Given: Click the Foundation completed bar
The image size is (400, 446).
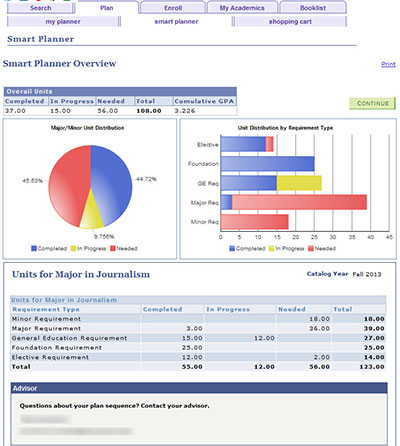Looking at the screenshot, I should [x=267, y=164].
